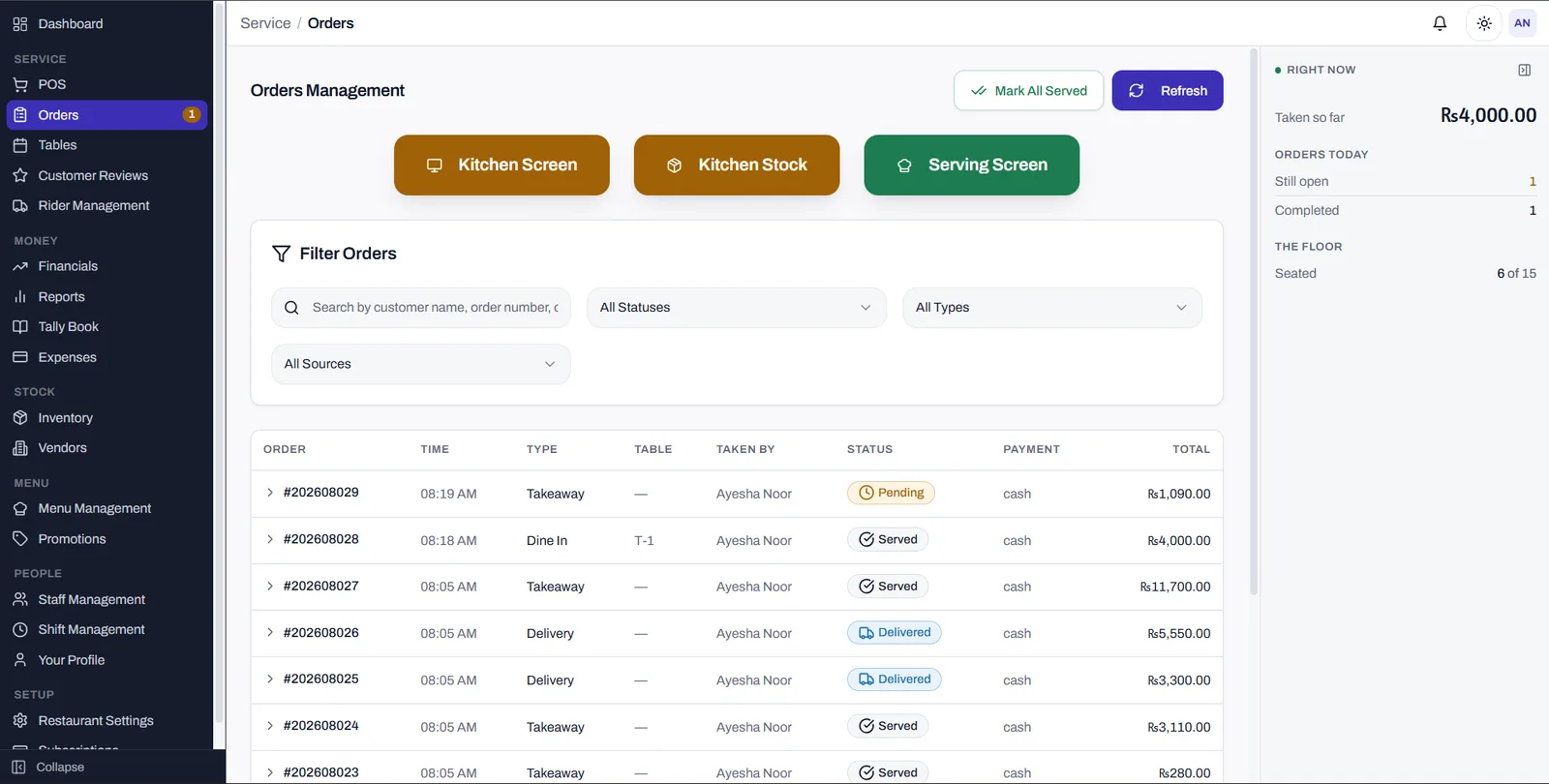Open Menu Management page
The height and width of the screenshot is (784, 1549).
tap(106, 508)
